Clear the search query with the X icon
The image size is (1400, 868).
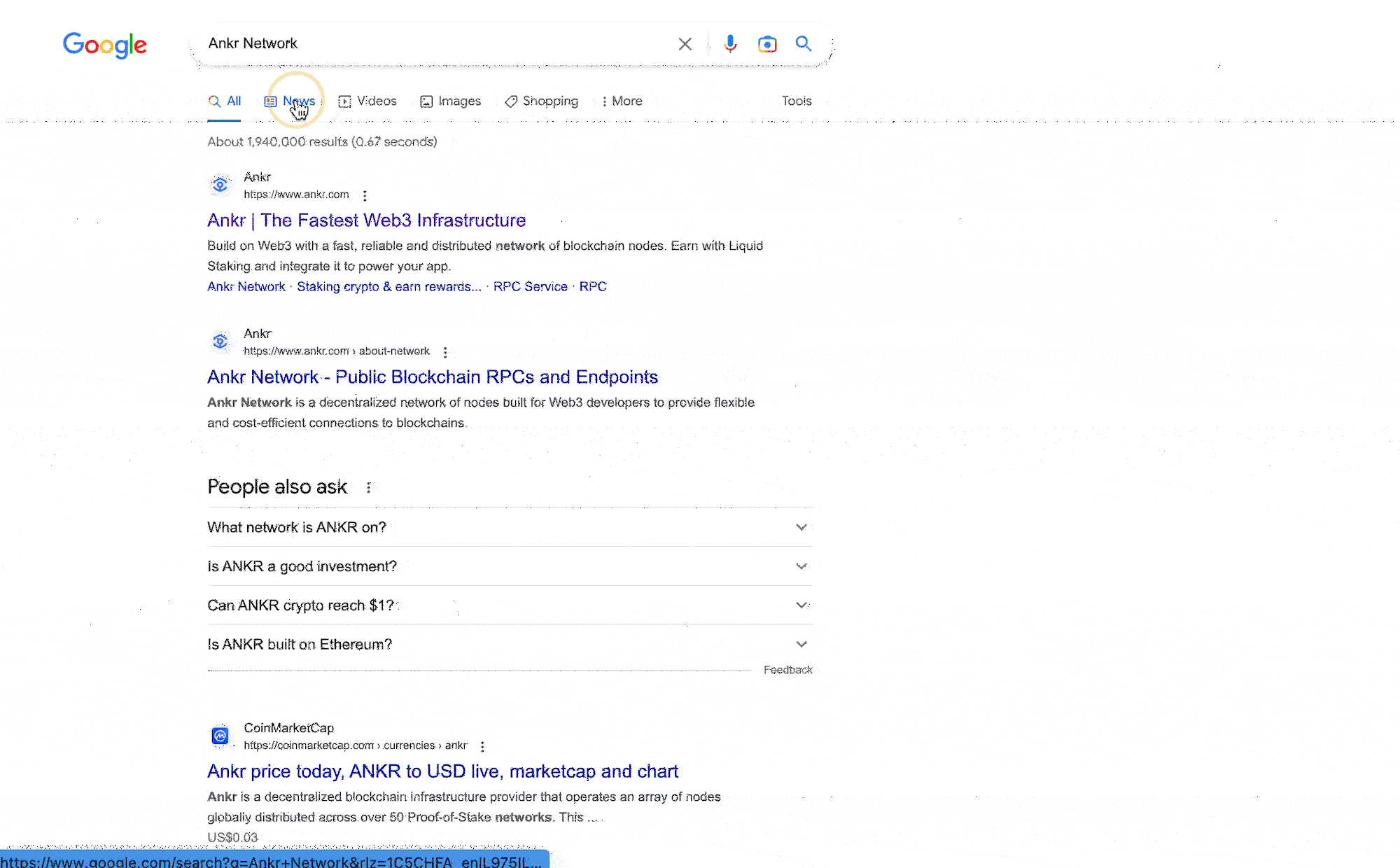tap(685, 43)
